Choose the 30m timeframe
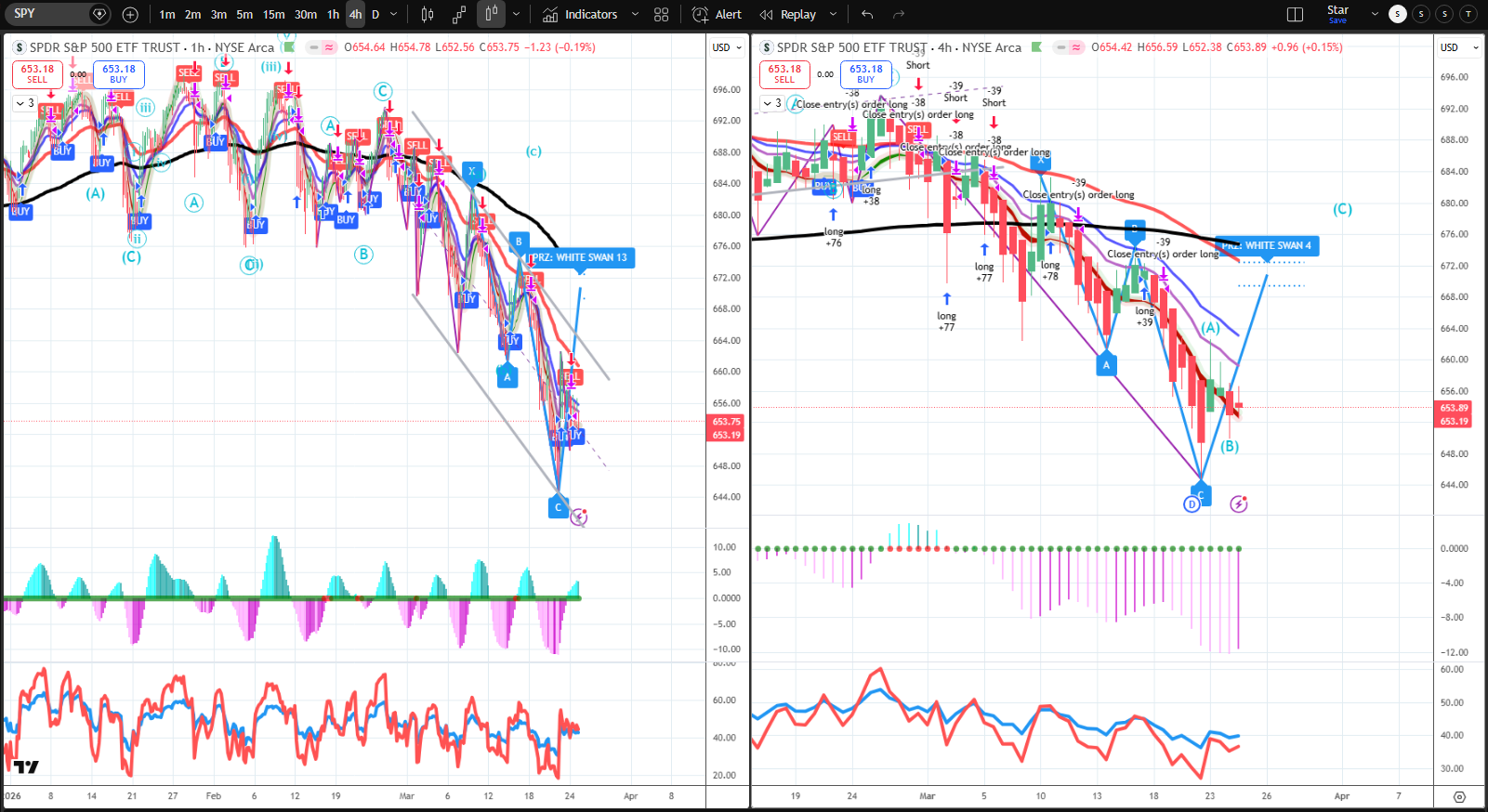 (x=306, y=14)
